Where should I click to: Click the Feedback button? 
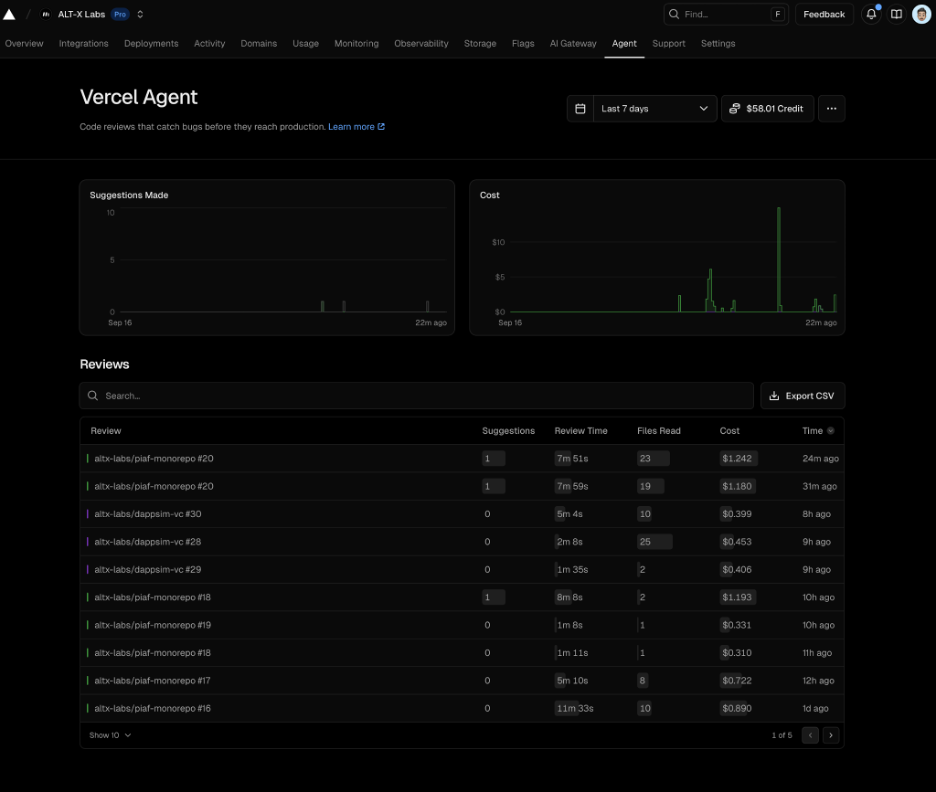(x=824, y=14)
